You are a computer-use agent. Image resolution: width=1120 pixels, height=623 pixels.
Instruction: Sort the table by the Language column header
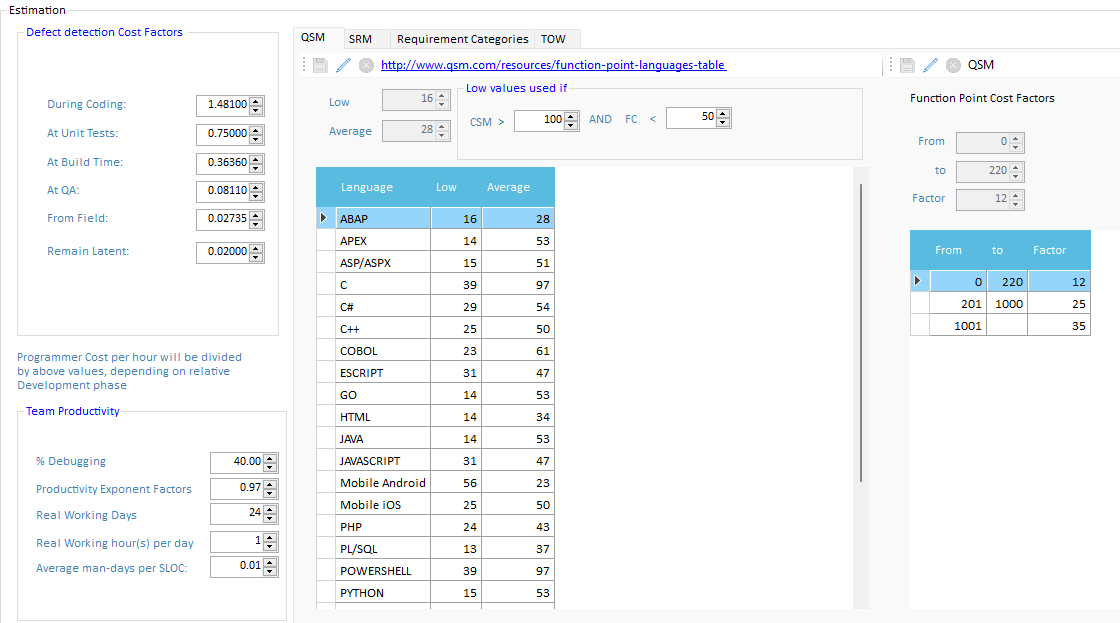(x=366, y=187)
